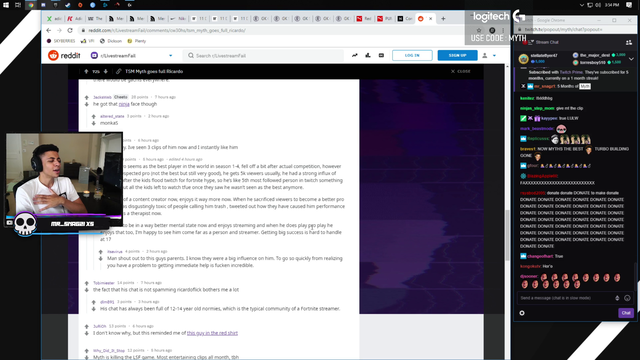Open the VFI bookmark

[88, 41]
